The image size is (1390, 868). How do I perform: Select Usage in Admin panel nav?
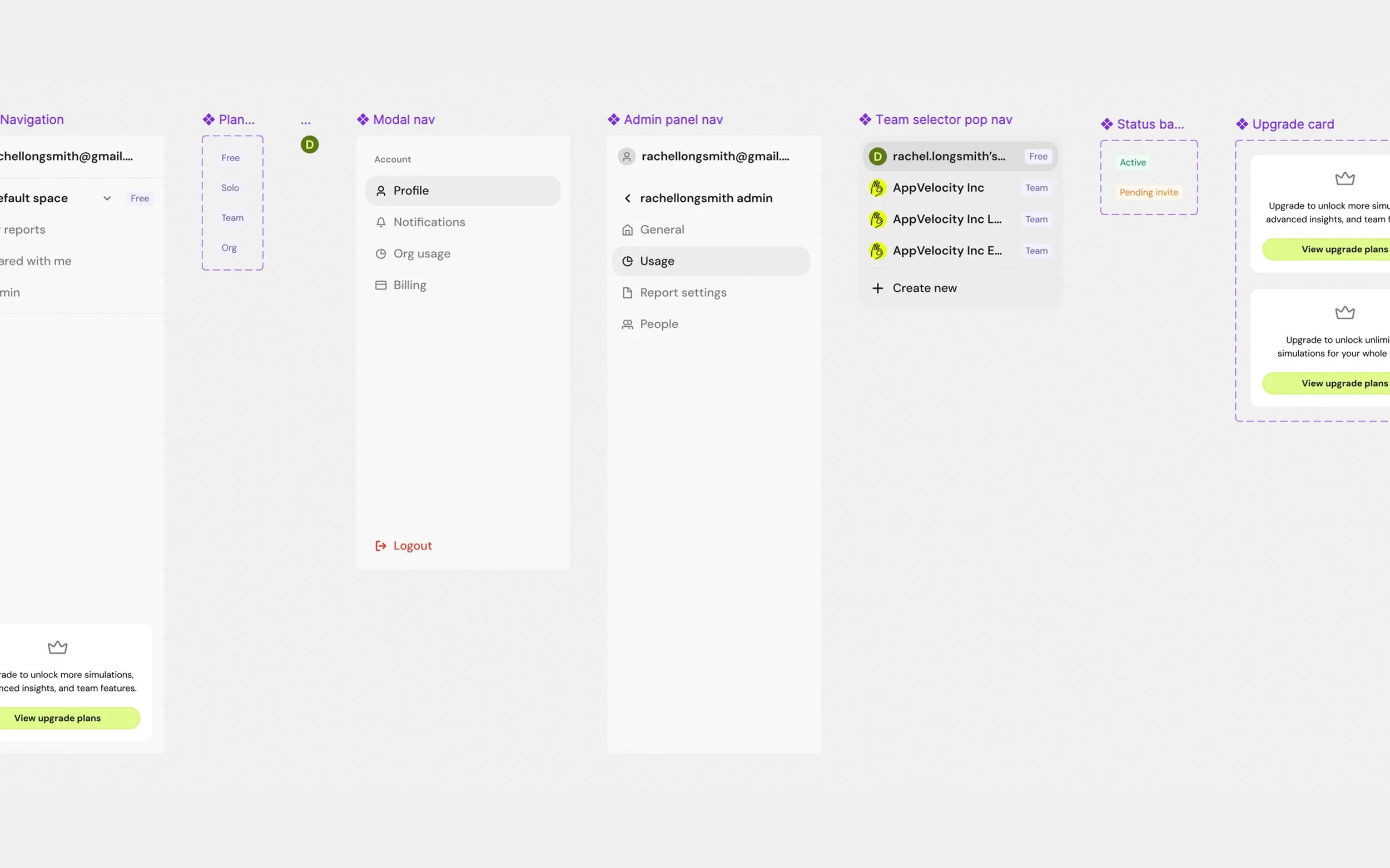pos(711,261)
